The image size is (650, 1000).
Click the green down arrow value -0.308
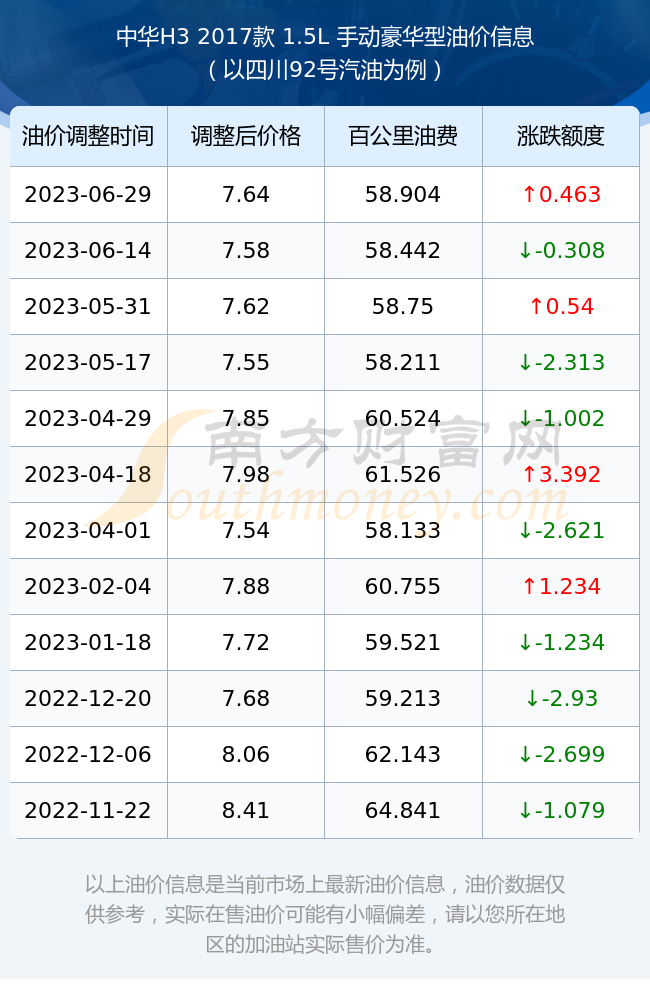[561, 251]
